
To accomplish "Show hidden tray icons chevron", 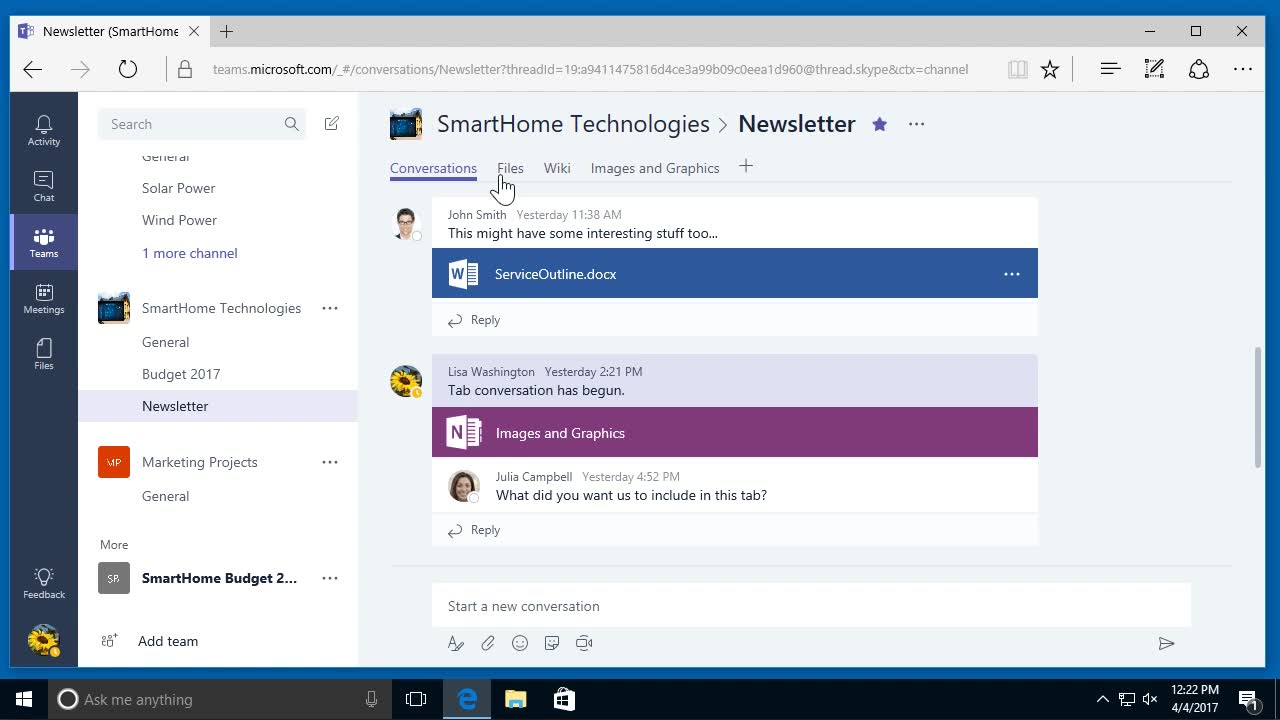I will click(1102, 699).
